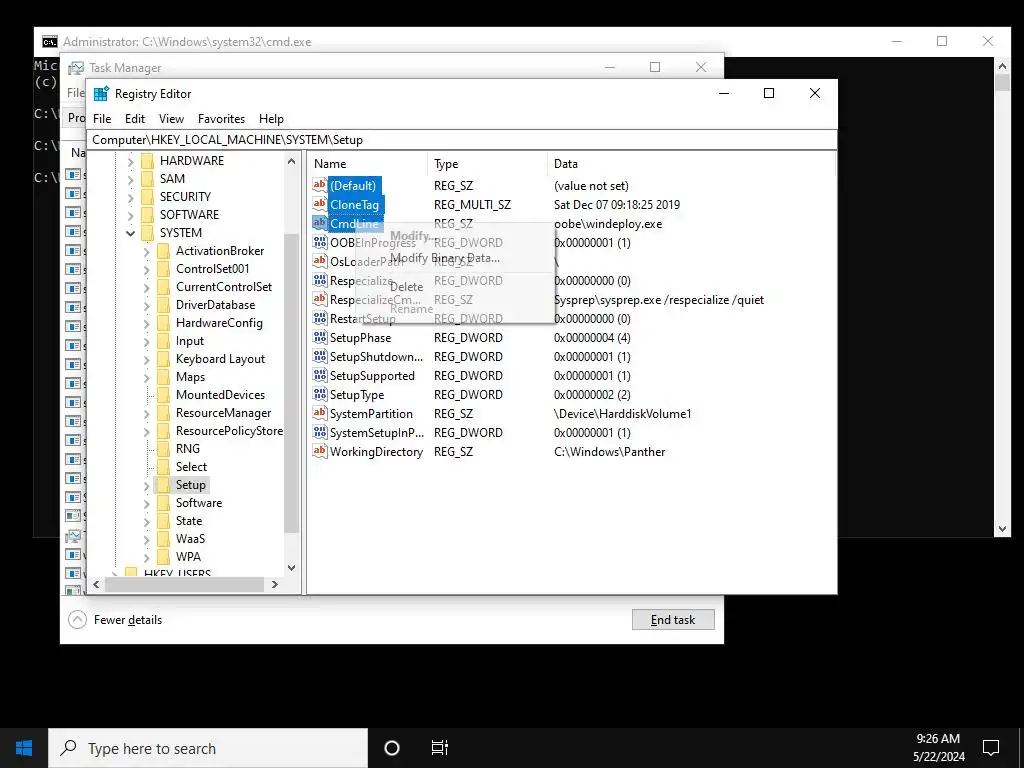Screen dimensions: 1024x768
Task: Collapse the SYSTEM key
Action: click(131, 233)
